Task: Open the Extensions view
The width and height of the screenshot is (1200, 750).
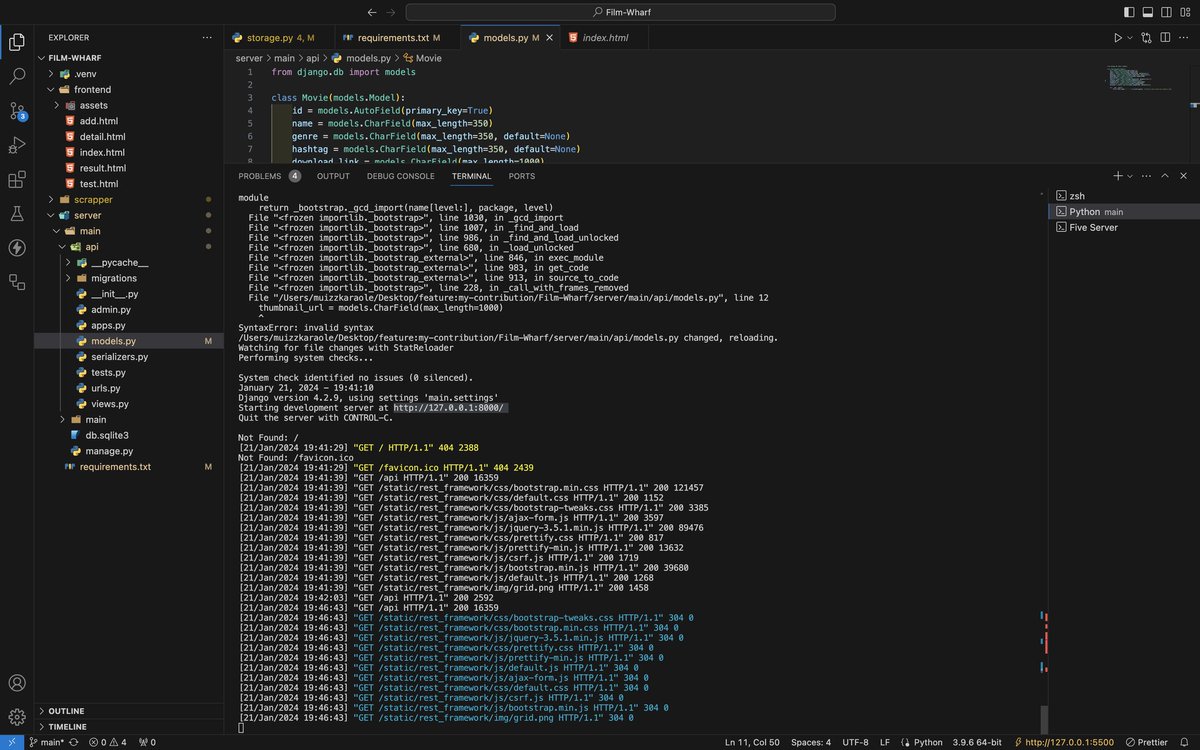Action: coord(16,180)
